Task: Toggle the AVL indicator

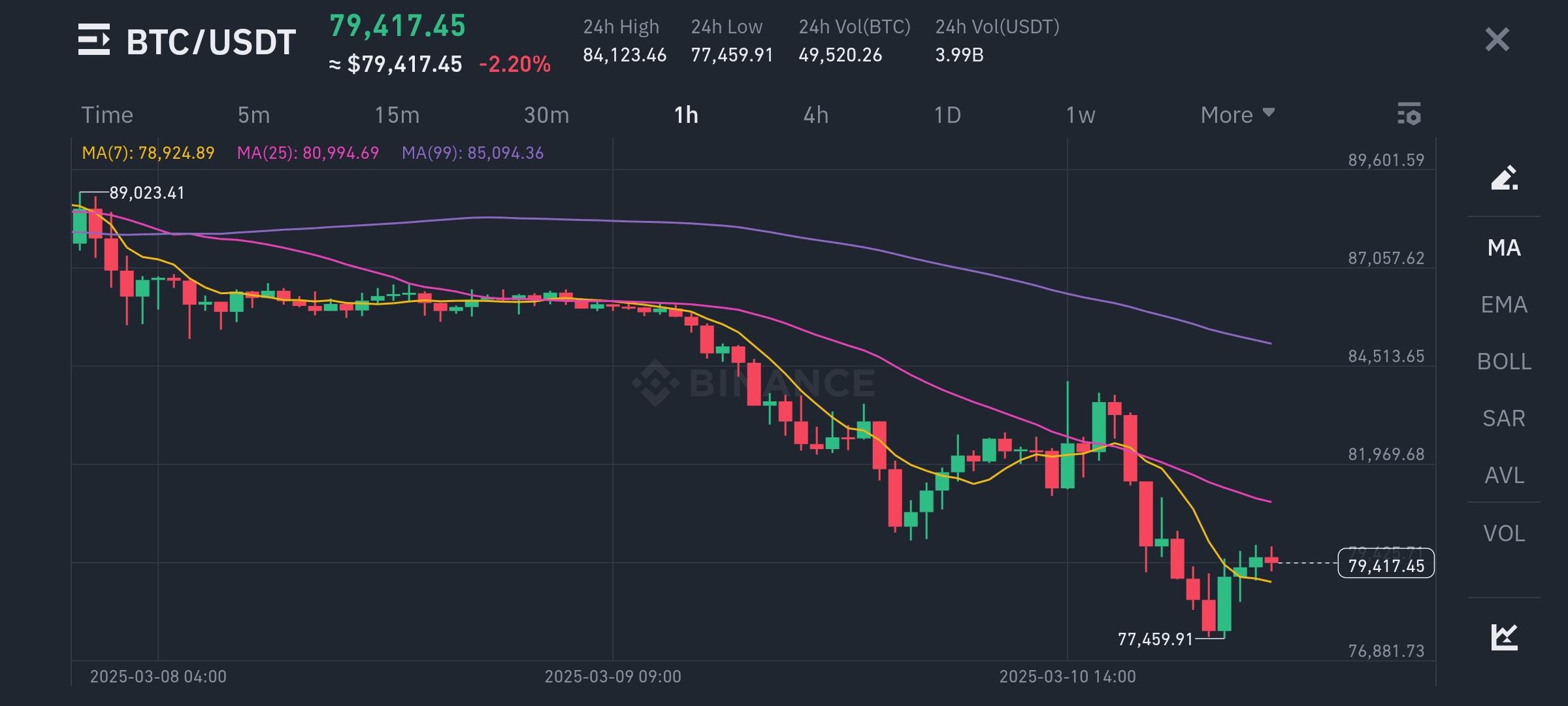Action: (x=1504, y=475)
